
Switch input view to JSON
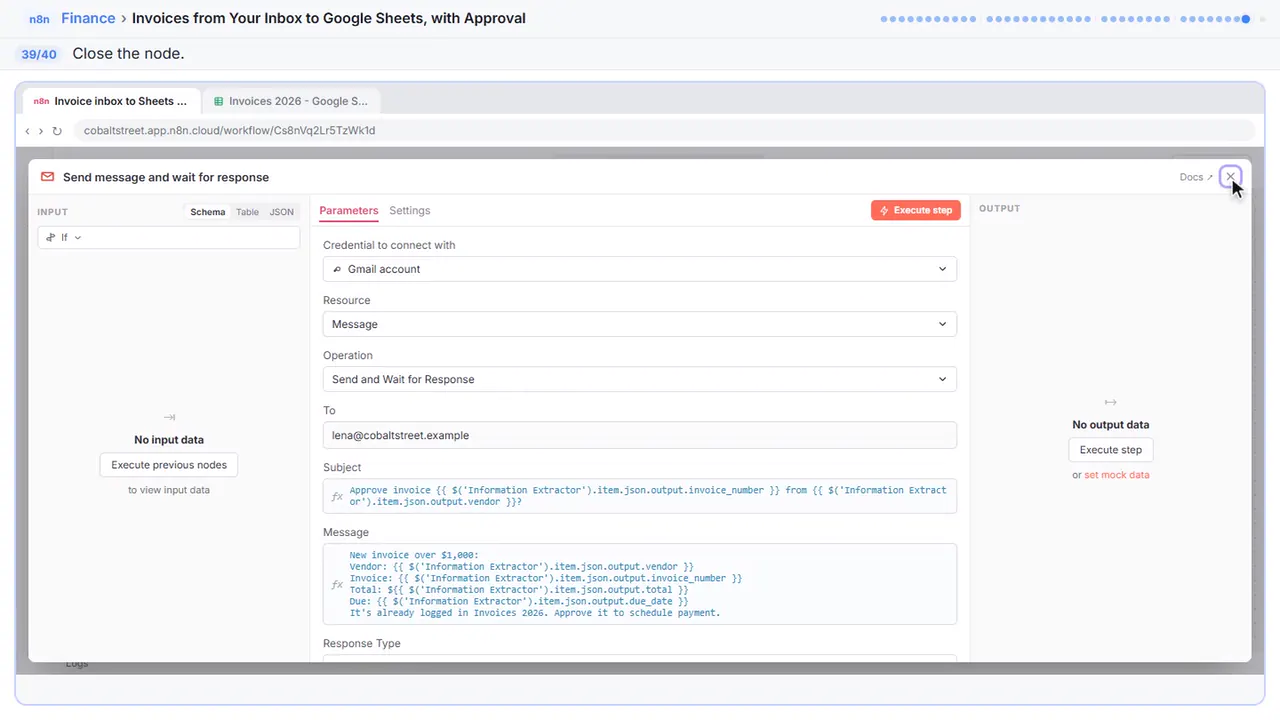coord(282,212)
